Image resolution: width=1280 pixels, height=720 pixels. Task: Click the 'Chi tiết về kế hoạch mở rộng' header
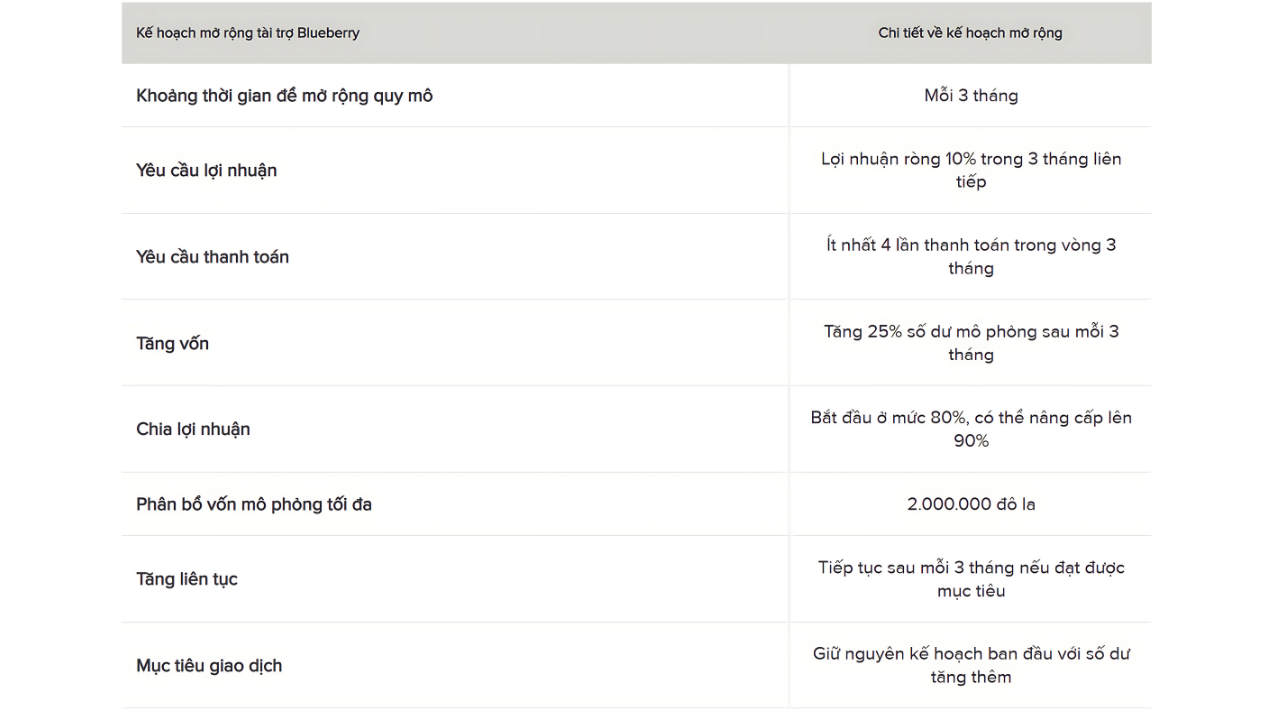click(x=970, y=33)
